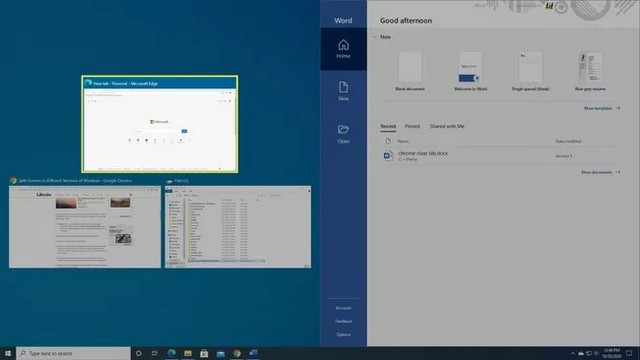This screenshot has width=640, height=360.
Task: Open the Action Center notifications icon
Action: pos(629,353)
